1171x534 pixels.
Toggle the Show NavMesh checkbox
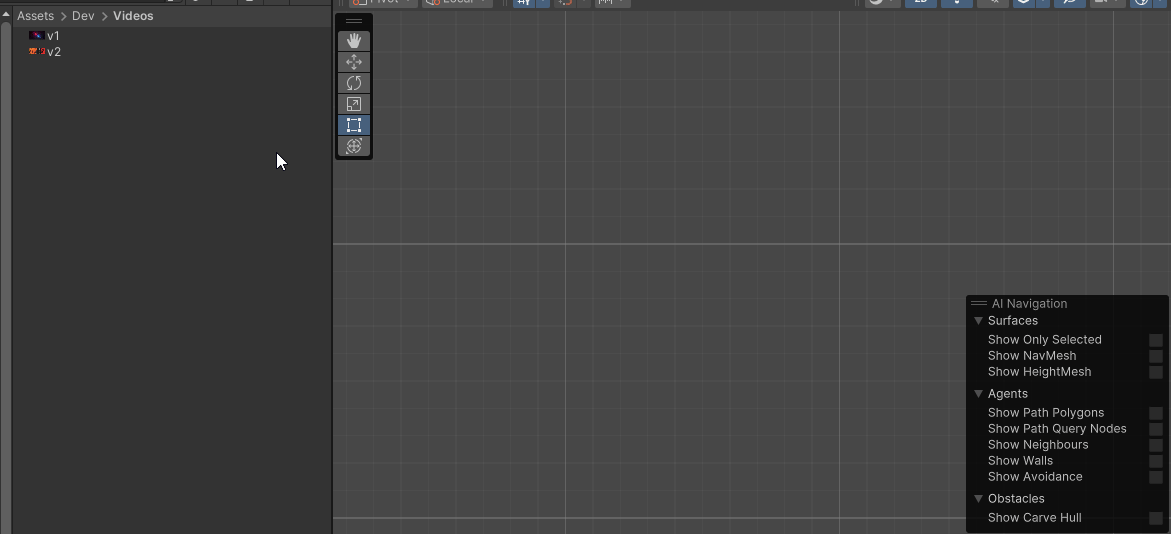point(1155,356)
